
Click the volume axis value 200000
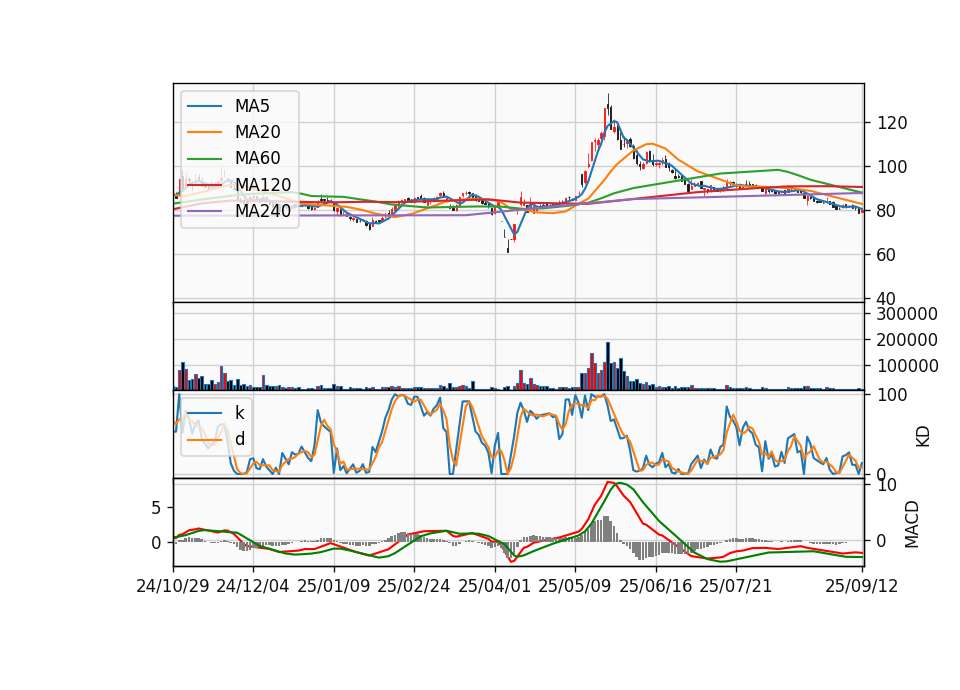point(907,340)
